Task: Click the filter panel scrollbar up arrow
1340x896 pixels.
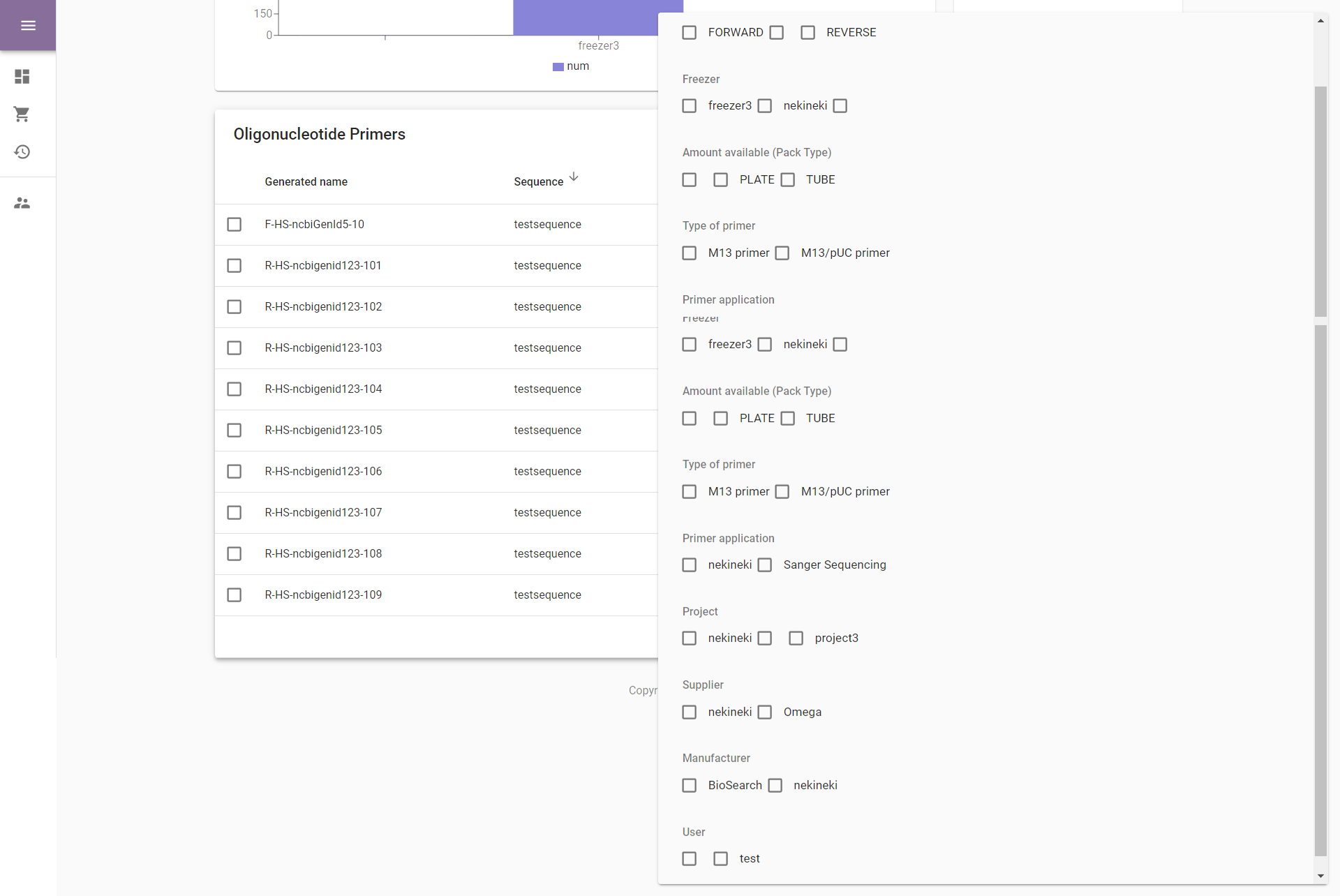Action: click(1320, 21)
